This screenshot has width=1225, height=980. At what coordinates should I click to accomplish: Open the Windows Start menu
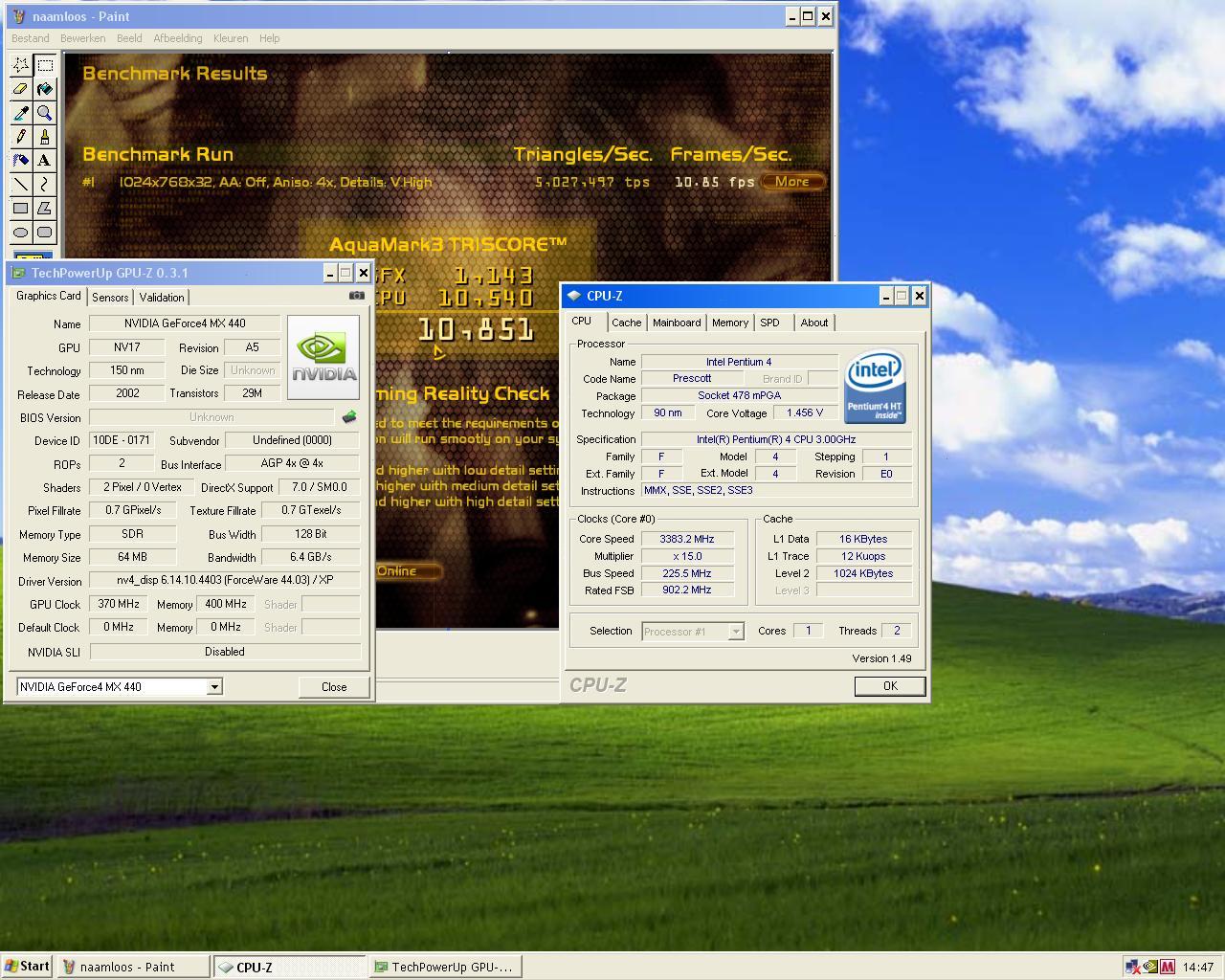pyautogui.click(x=27, y=967)
